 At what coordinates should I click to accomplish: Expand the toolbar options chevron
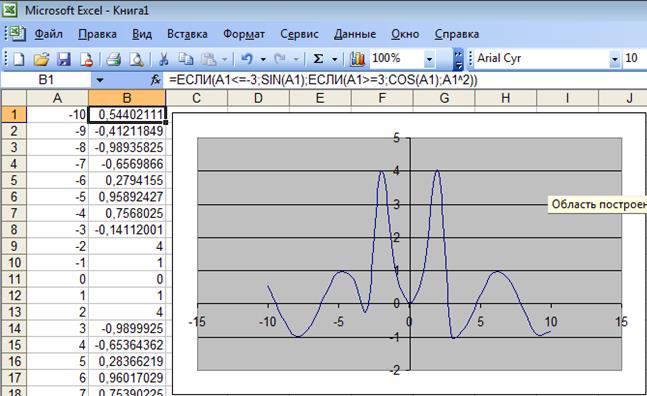[x=458, y=60]
